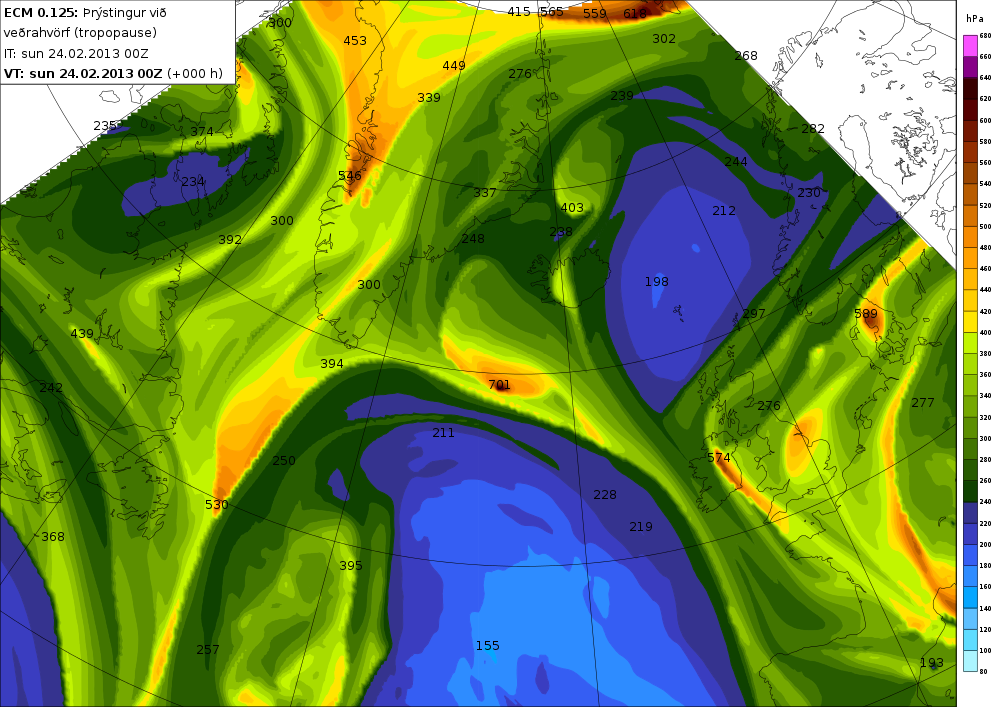Click the 'VT: sun 24.02.2013 00Z (+000 h)' line

(x=114, y=73)
